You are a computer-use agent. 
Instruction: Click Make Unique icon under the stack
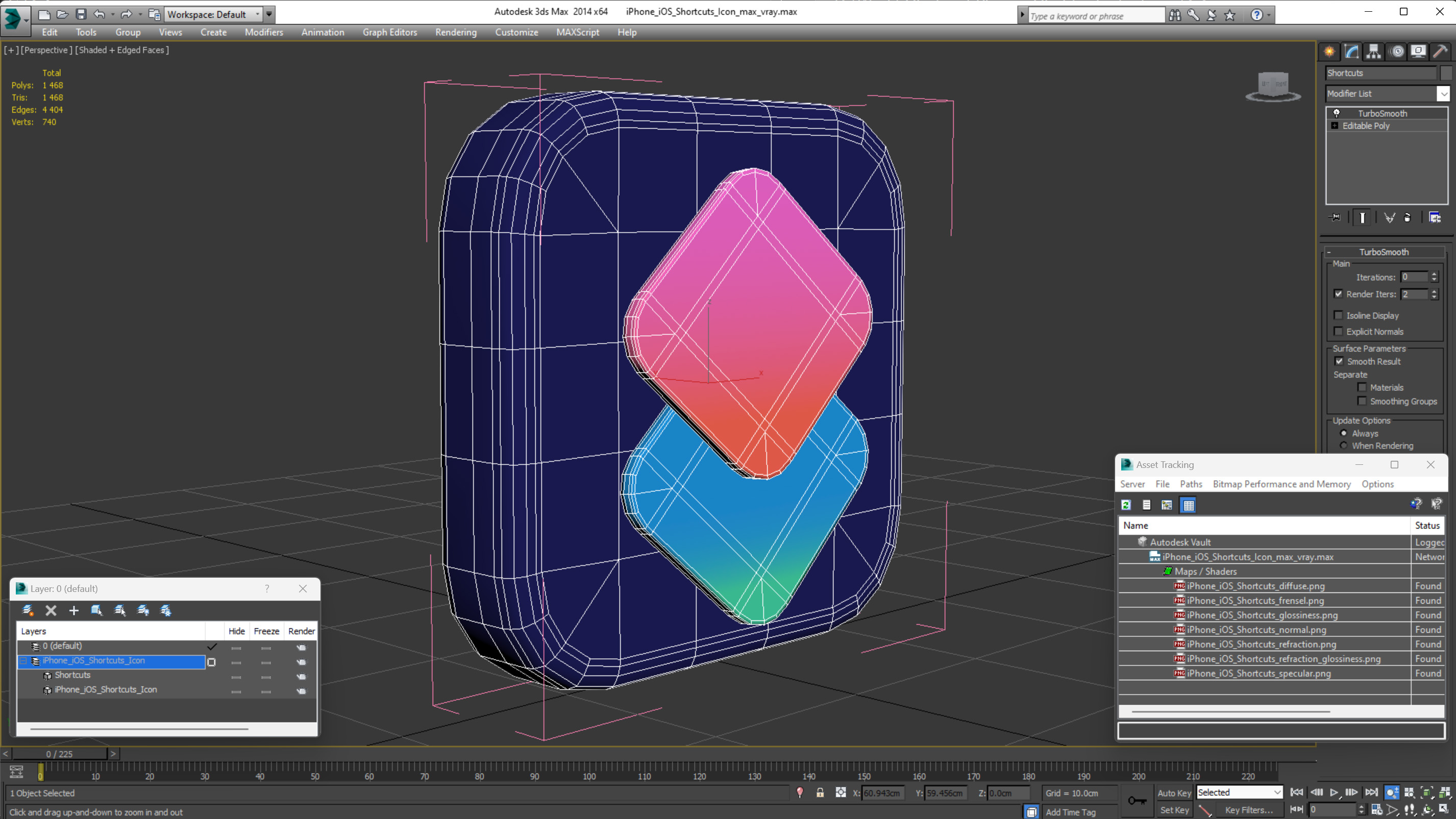(x=1389, y=217)
